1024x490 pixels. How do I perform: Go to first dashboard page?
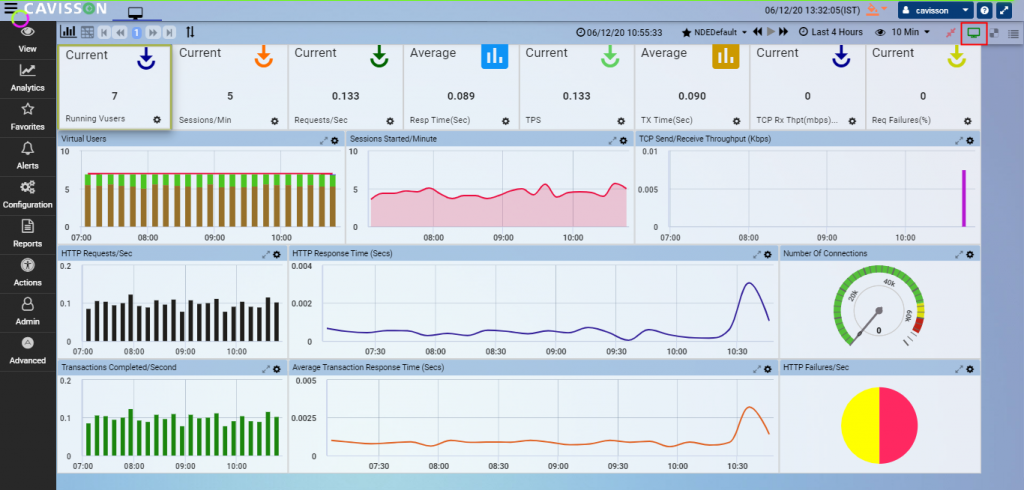(104, 32)
